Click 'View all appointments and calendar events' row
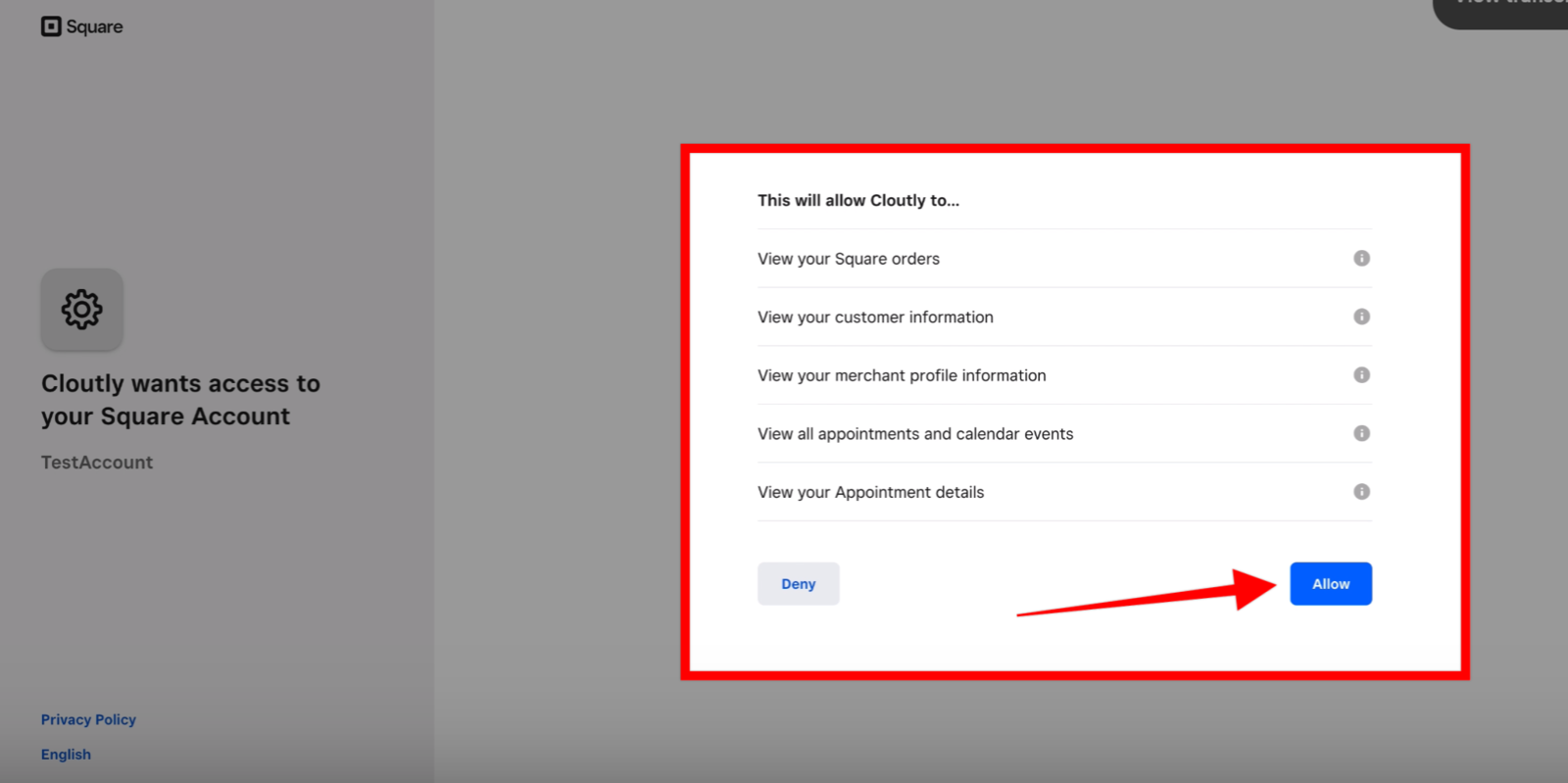Viewport: 1568px width, 783px height. coord(915,434)
